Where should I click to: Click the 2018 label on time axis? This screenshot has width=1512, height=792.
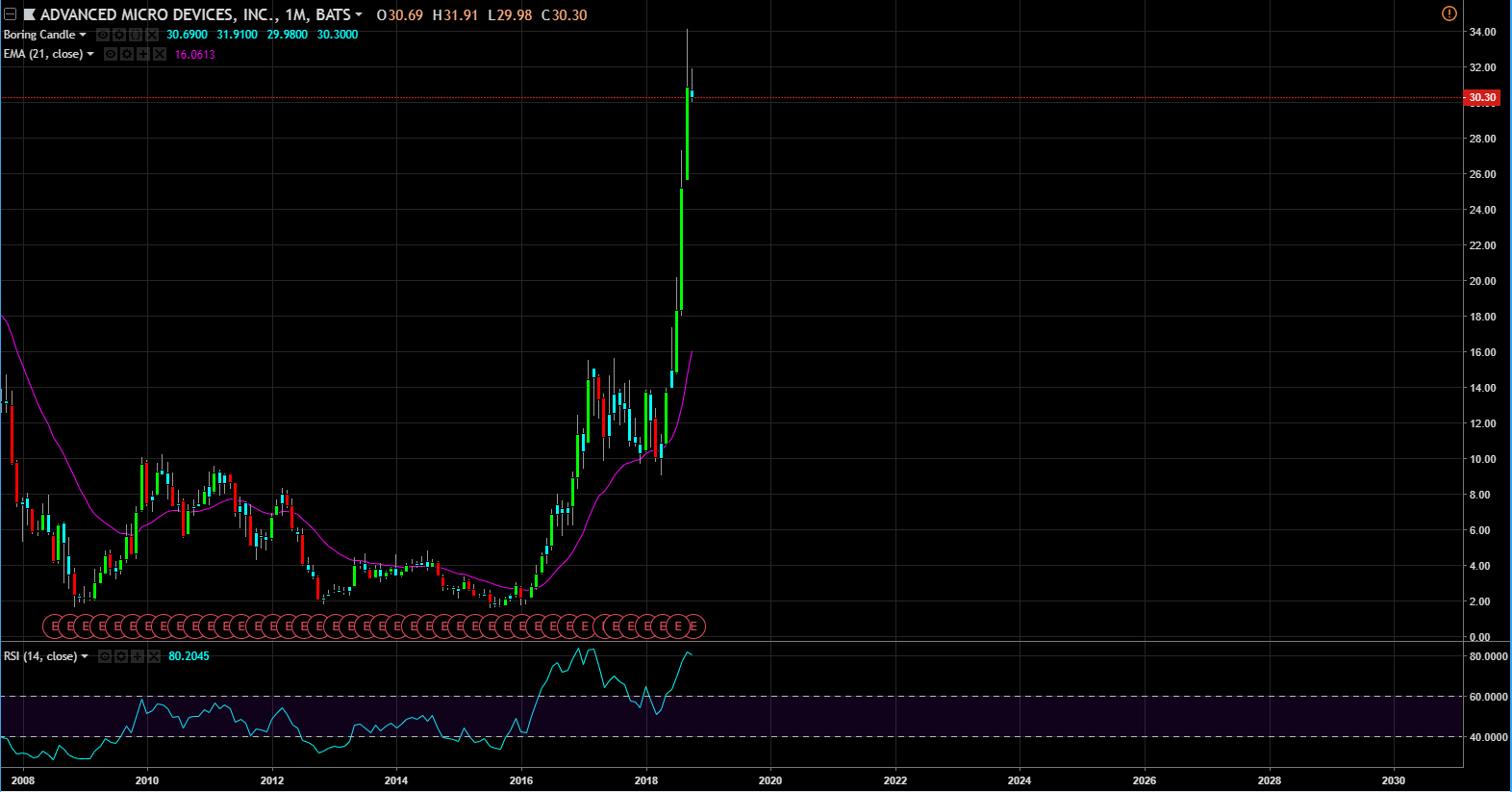click(x=646, y=780)
